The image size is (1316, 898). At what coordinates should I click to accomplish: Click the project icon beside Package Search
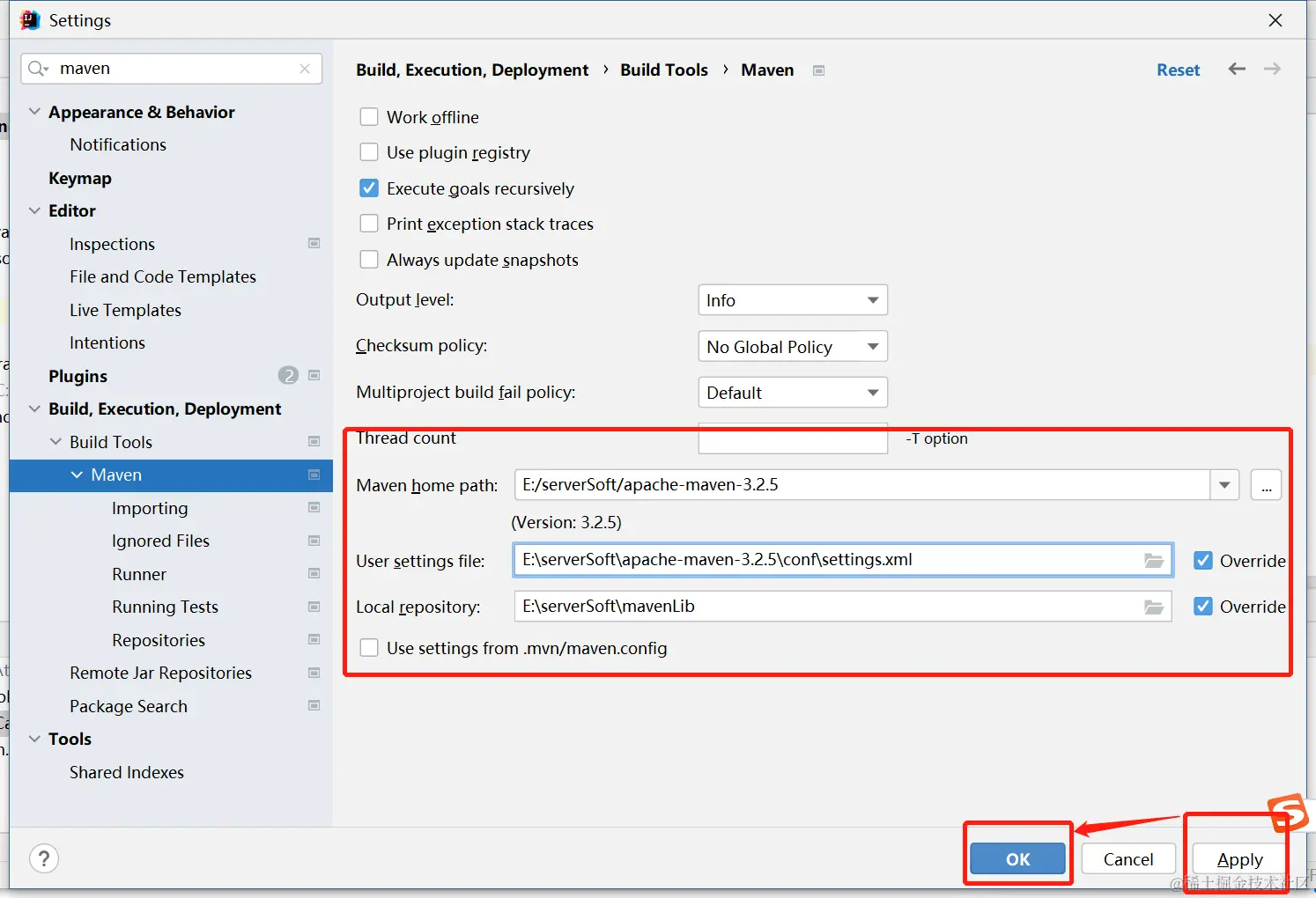point(314,705)
